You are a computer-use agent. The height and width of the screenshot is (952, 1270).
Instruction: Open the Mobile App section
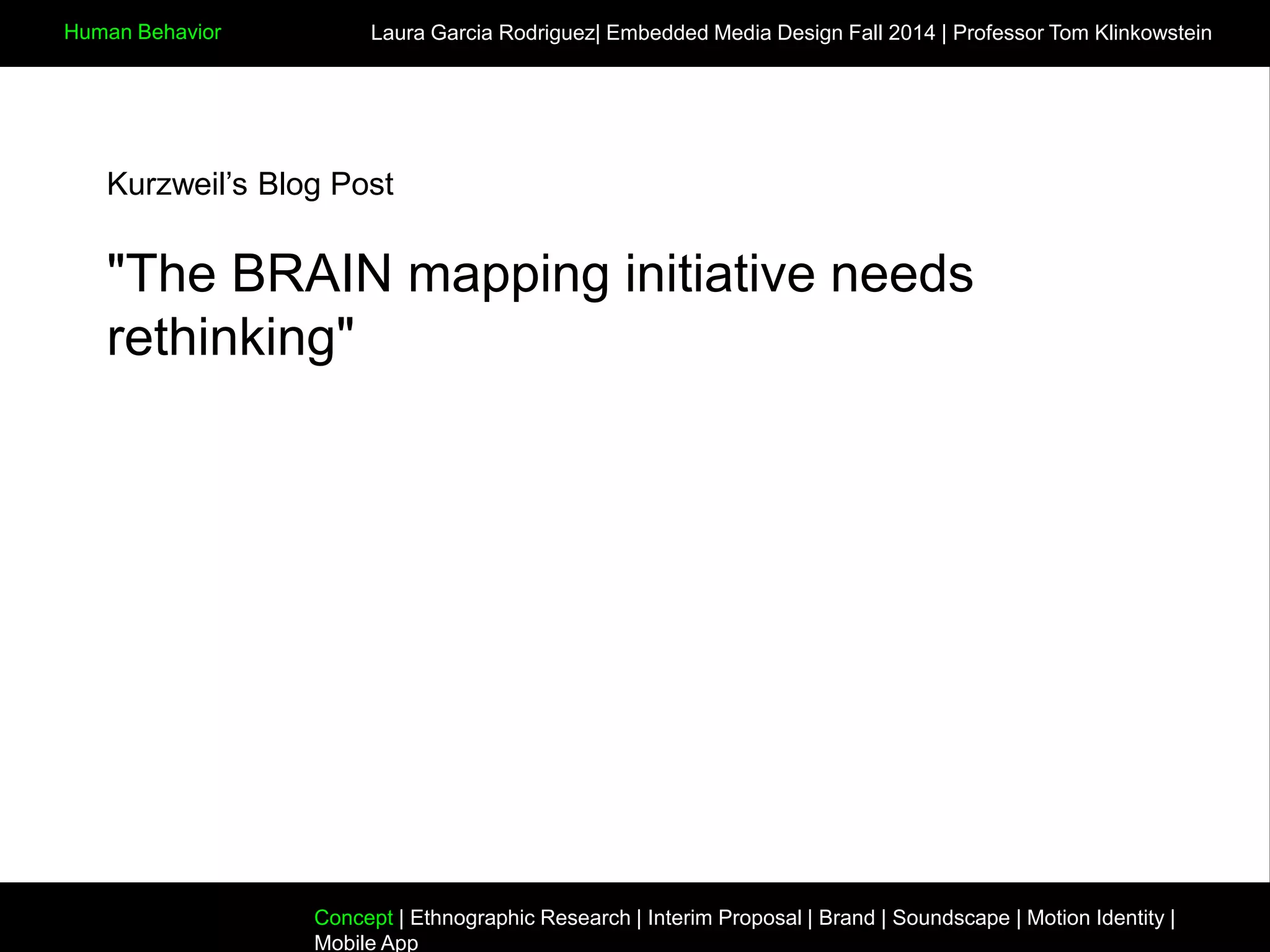point(366,942)
